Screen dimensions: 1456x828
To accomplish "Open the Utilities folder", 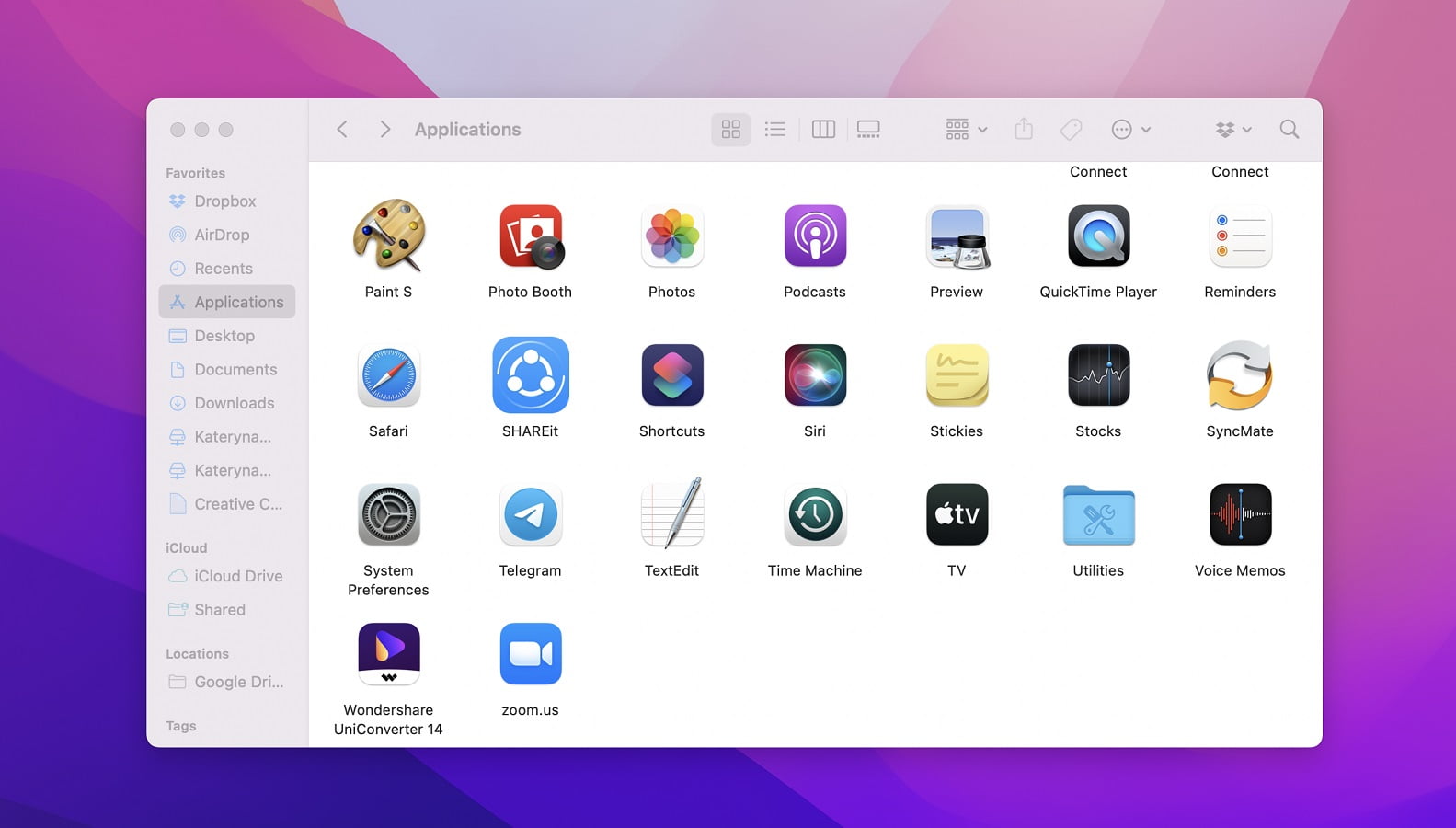I will coord(1097,515).
